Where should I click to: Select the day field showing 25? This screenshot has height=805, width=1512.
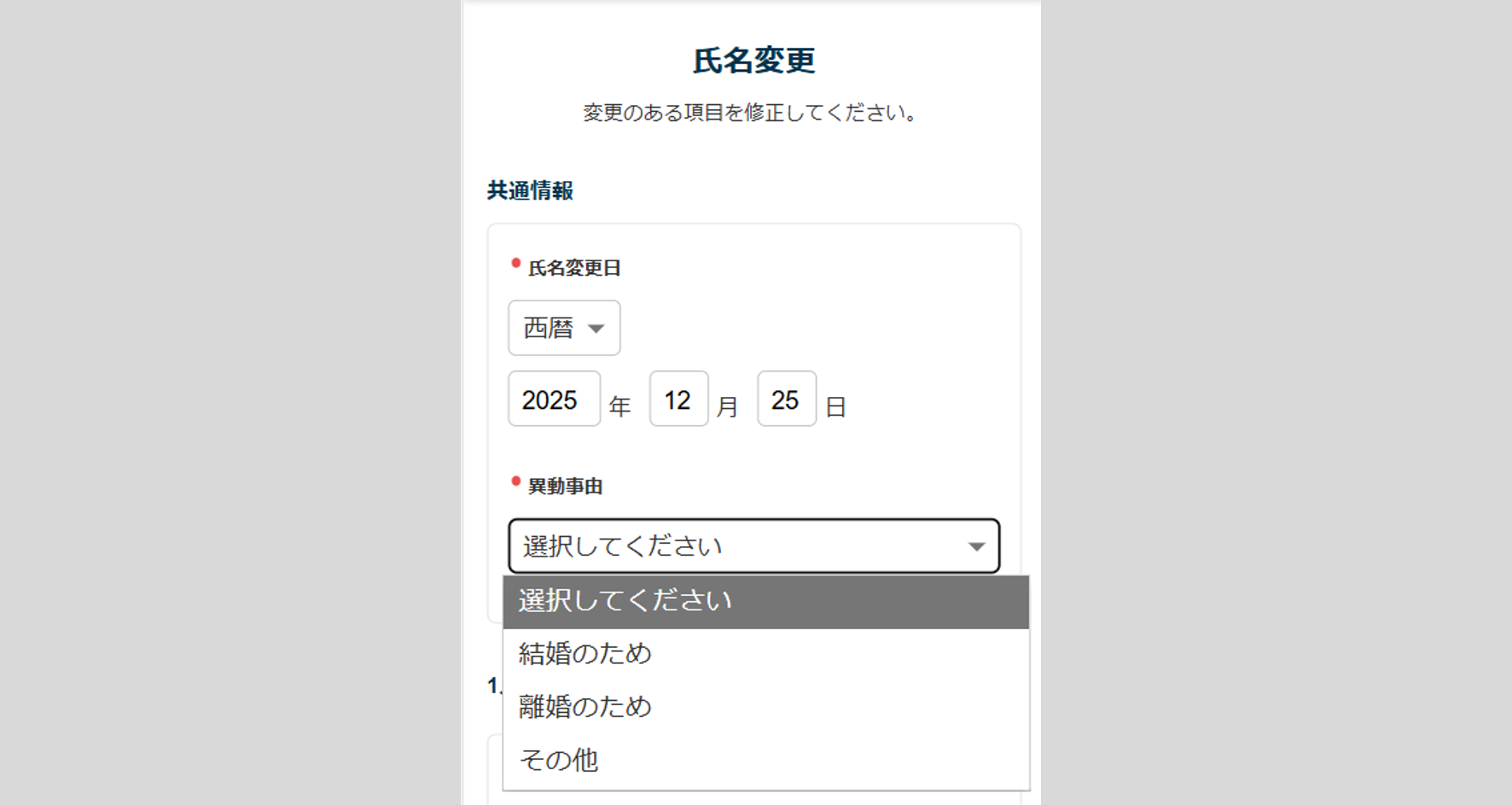coord(786,400)
